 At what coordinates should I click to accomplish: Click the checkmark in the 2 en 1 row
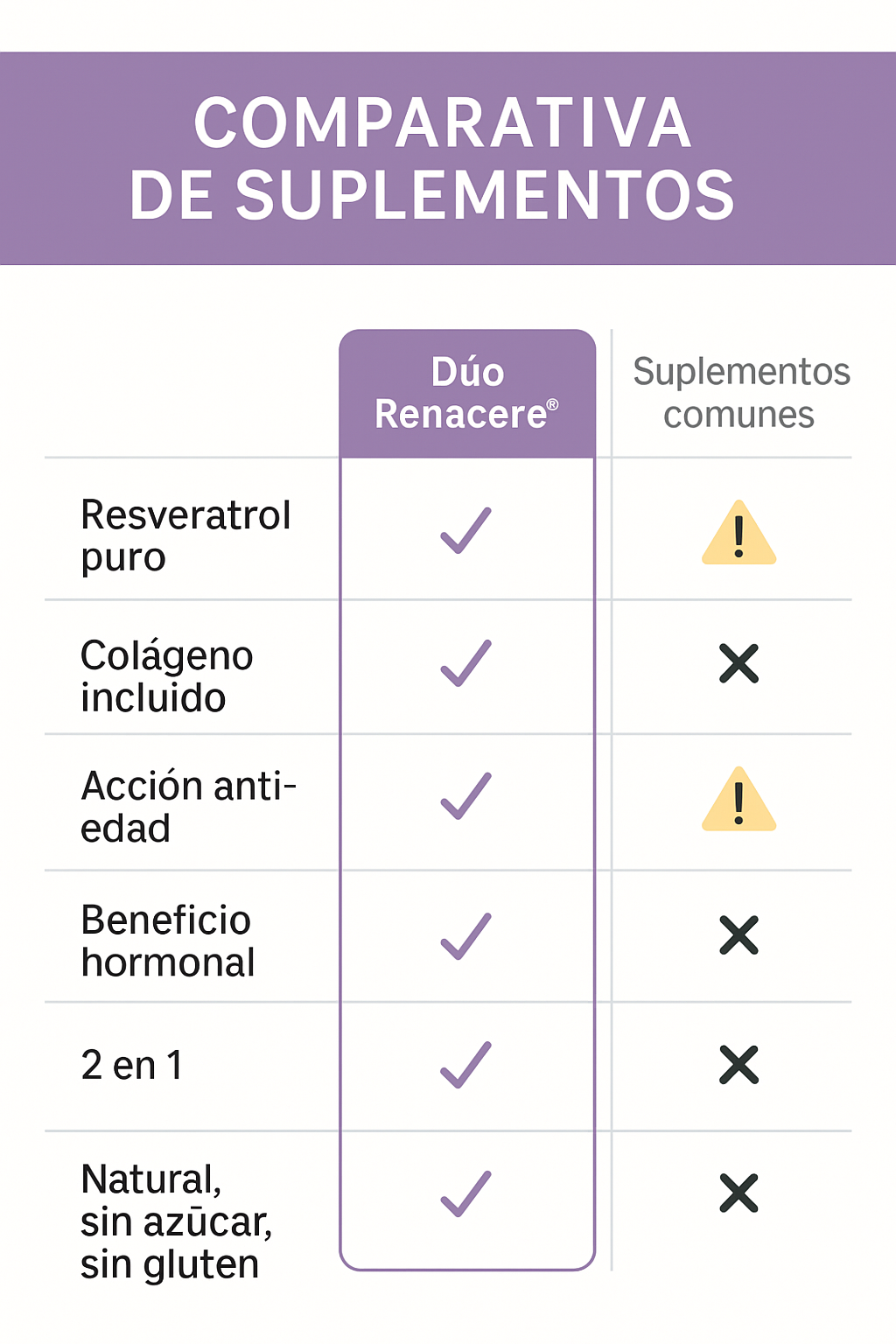pyautogui.click(x=465, y=1065)
